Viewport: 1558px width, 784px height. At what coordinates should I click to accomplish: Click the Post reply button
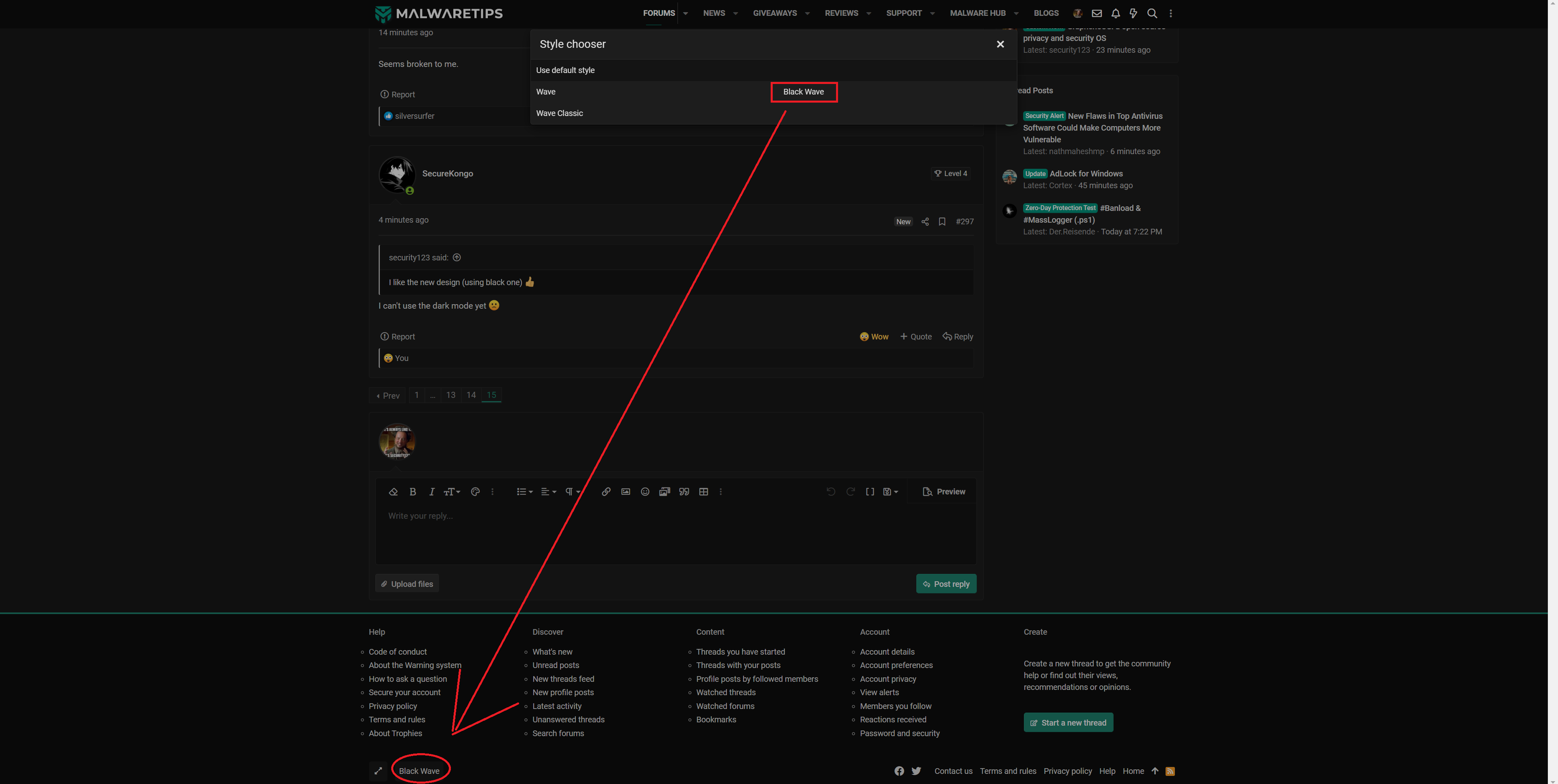(946, 583)
